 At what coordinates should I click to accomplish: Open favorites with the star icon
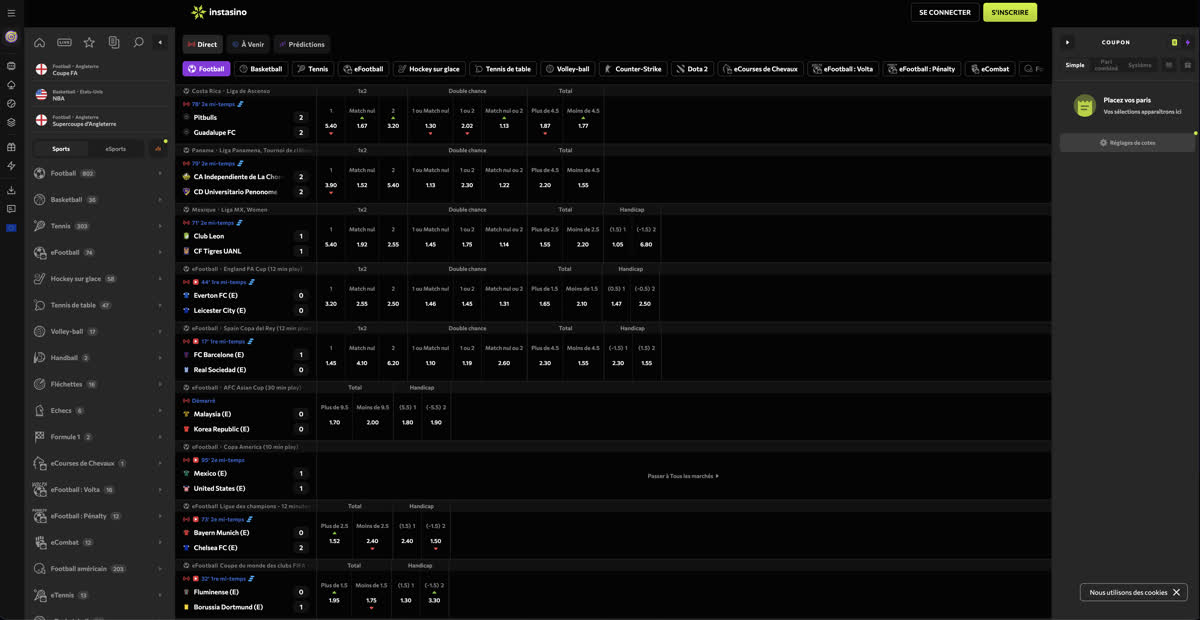point(89,43)
